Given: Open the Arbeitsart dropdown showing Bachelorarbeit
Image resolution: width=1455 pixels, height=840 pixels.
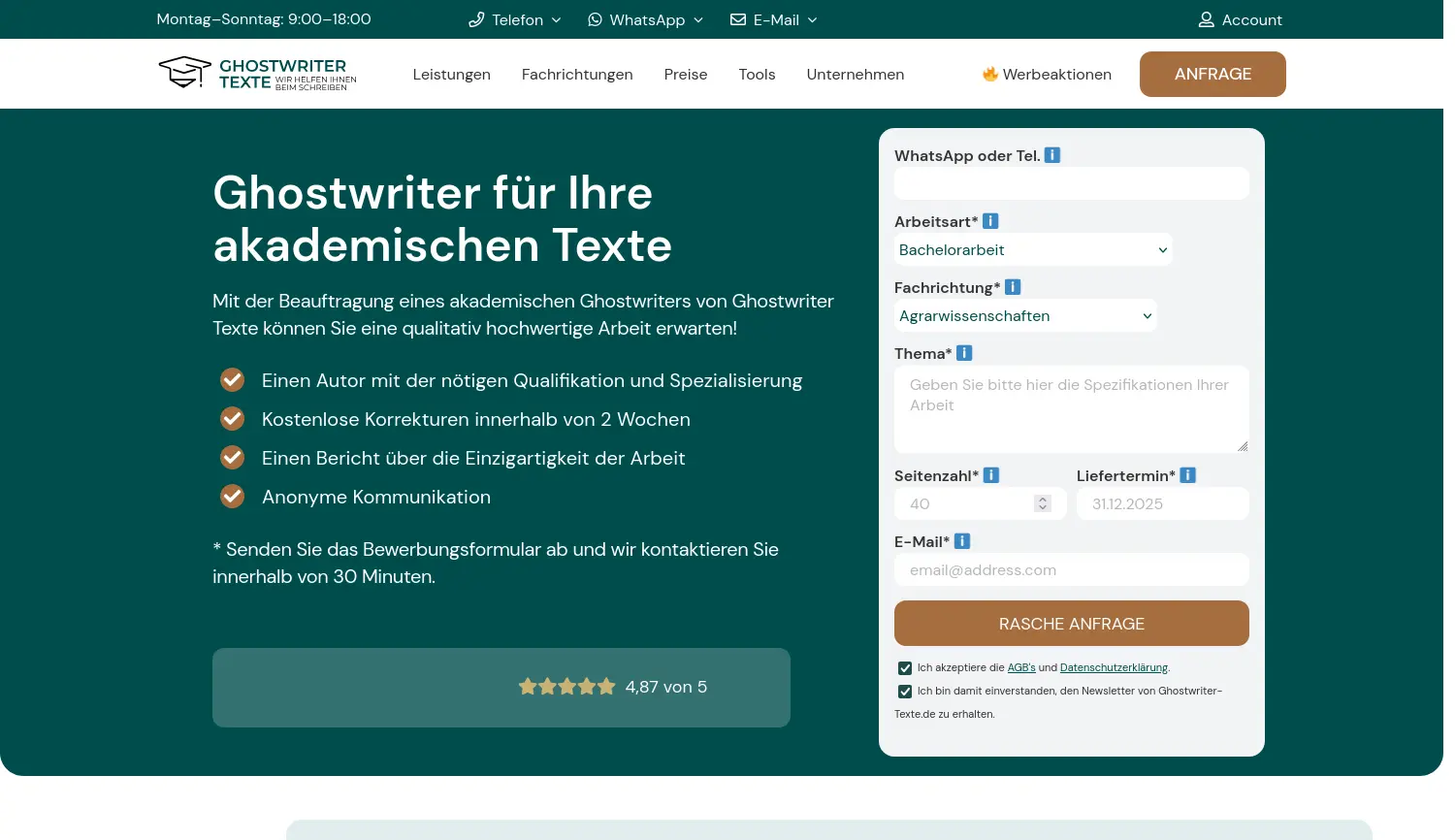Looking at the screenshot, I should (1032, 249).
